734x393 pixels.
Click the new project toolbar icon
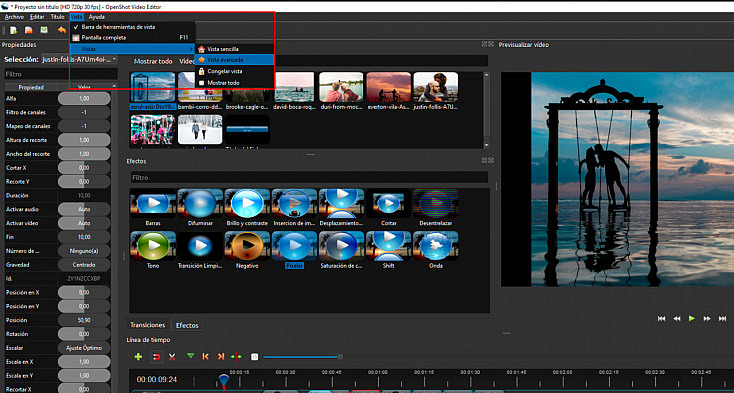coord(14,30)
